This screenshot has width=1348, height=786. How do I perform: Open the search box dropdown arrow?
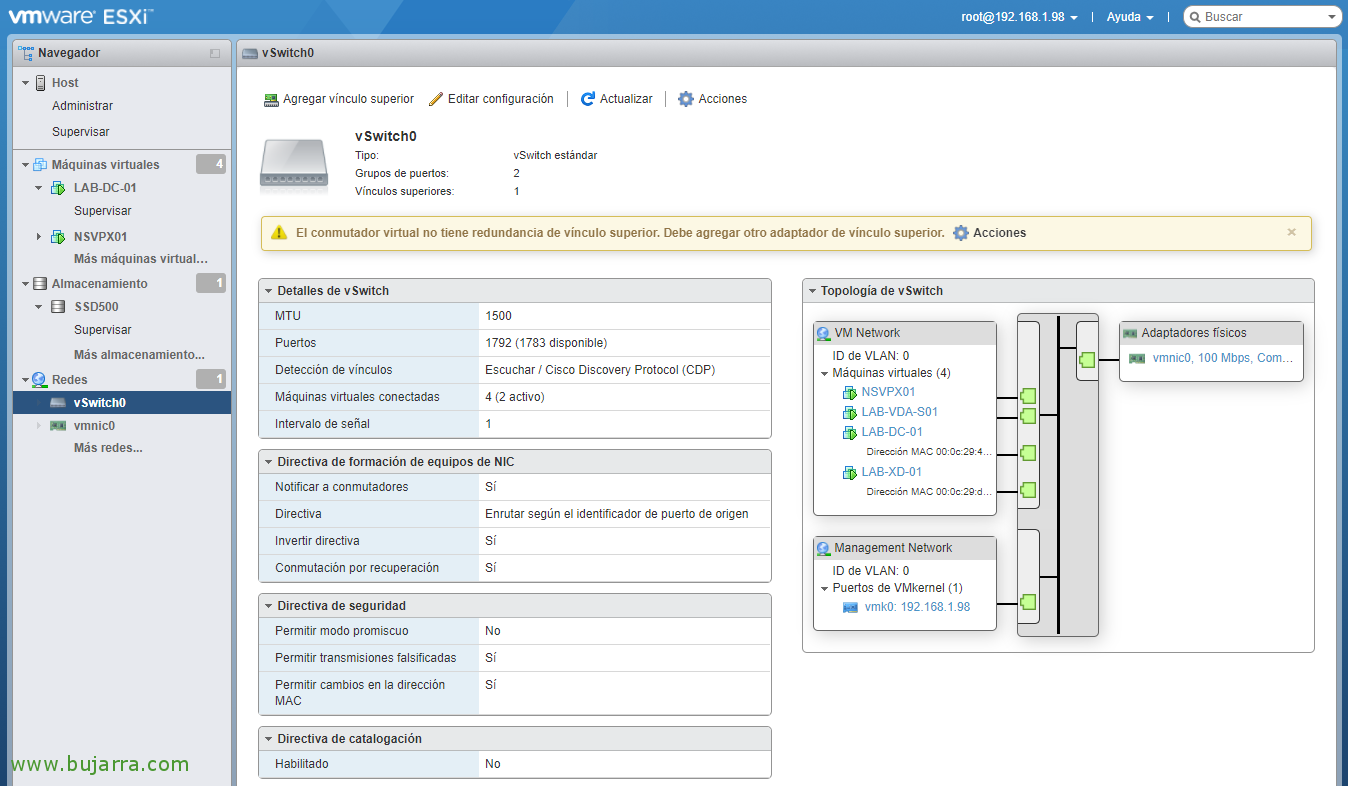(1331, 17)
